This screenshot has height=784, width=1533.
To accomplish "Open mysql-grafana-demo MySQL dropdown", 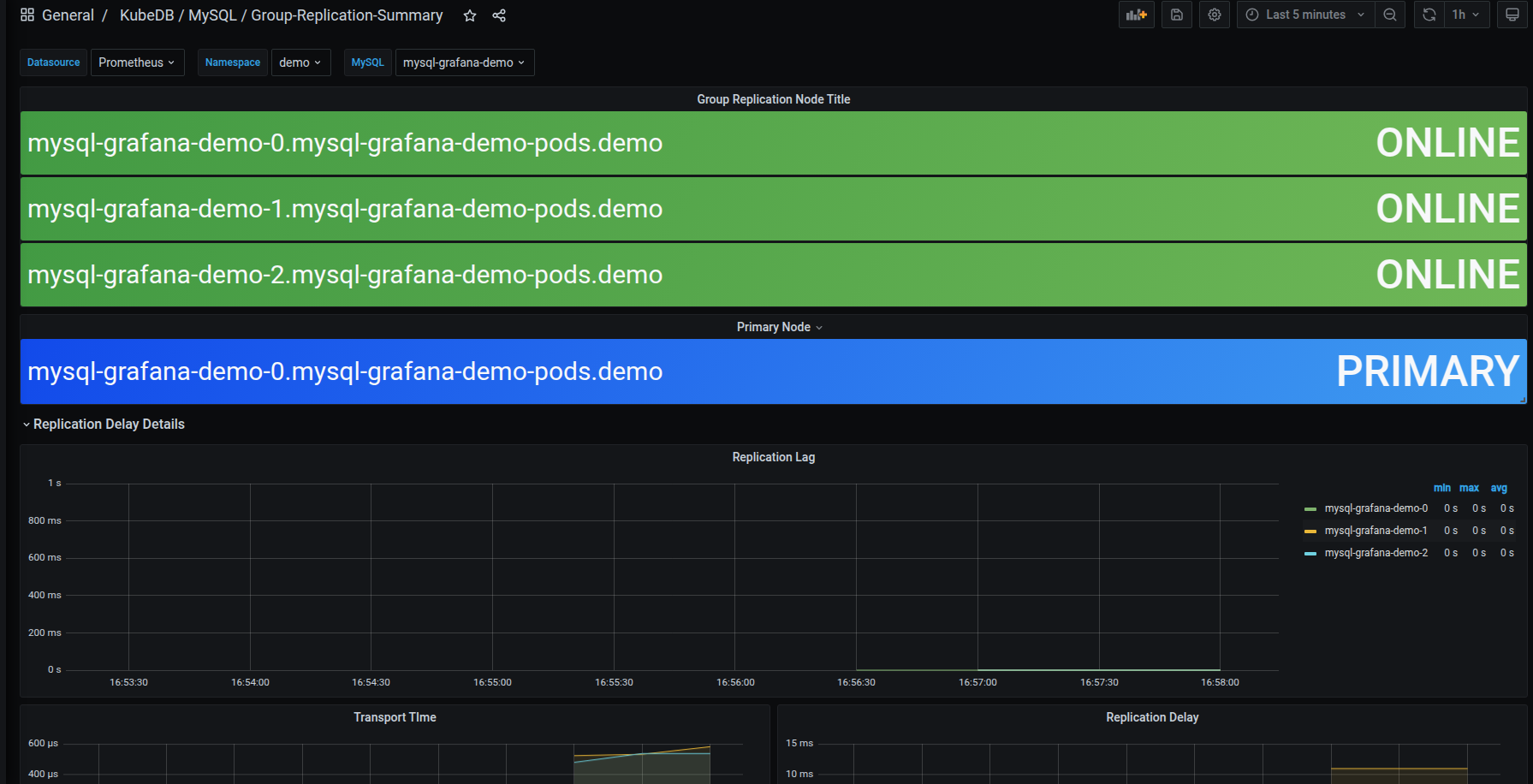I will click(x=464, y=62).
